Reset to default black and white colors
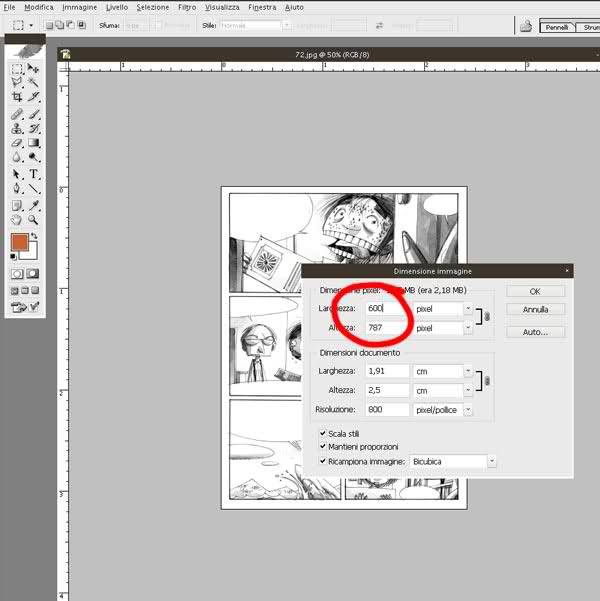 13,256
